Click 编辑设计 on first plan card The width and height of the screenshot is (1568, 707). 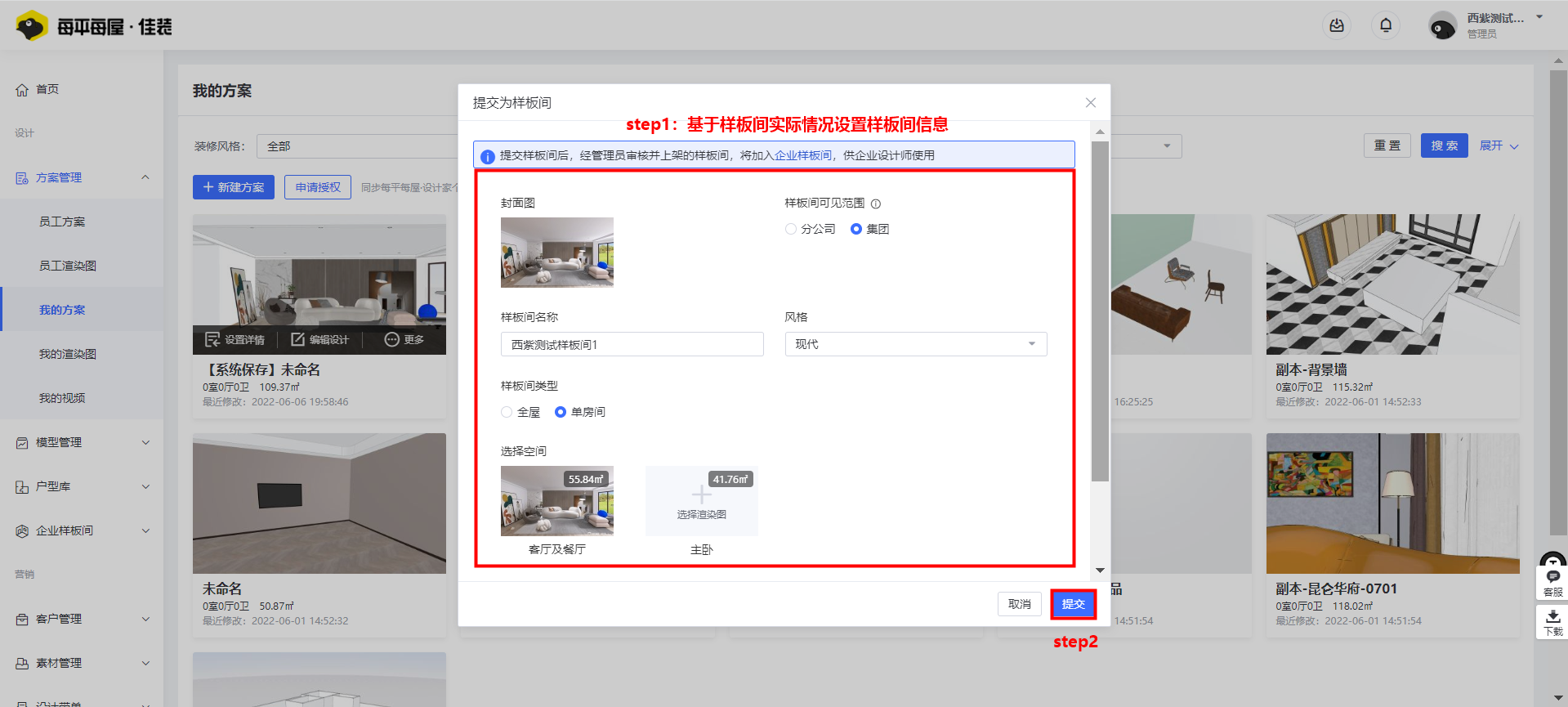point(320,339)
